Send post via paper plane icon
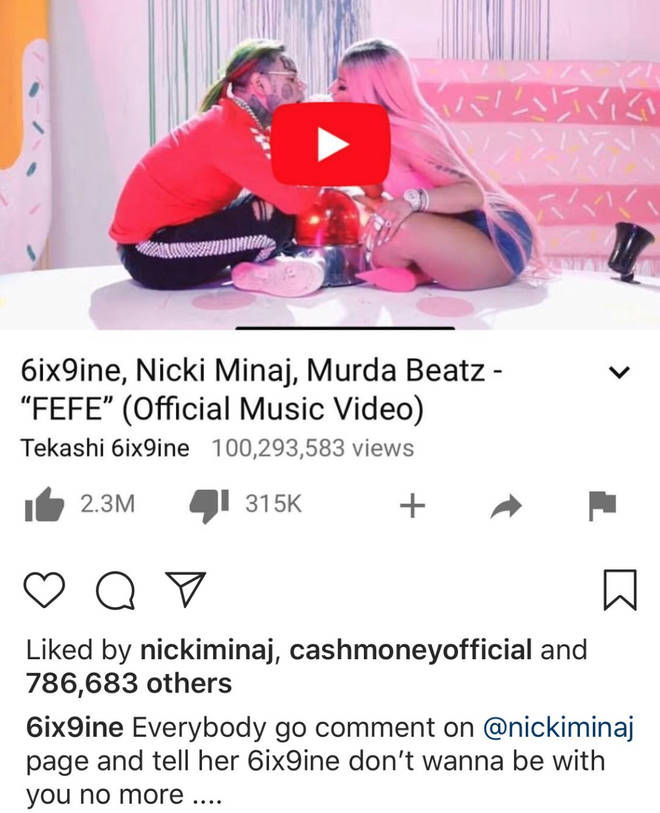Screen dimensions: 660x813 [x=185, y=589]
